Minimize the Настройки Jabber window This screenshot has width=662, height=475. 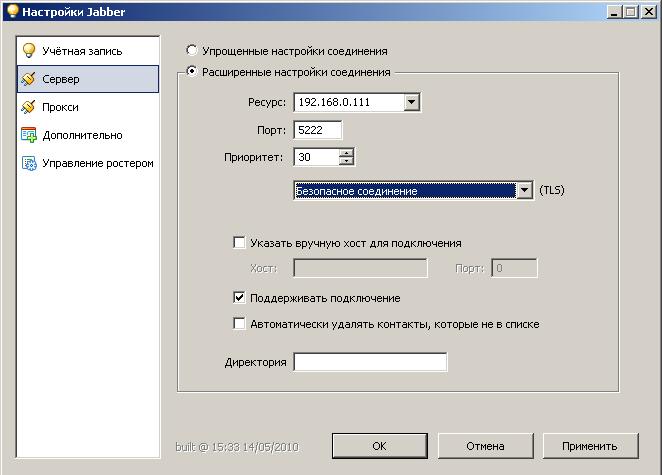614,12
